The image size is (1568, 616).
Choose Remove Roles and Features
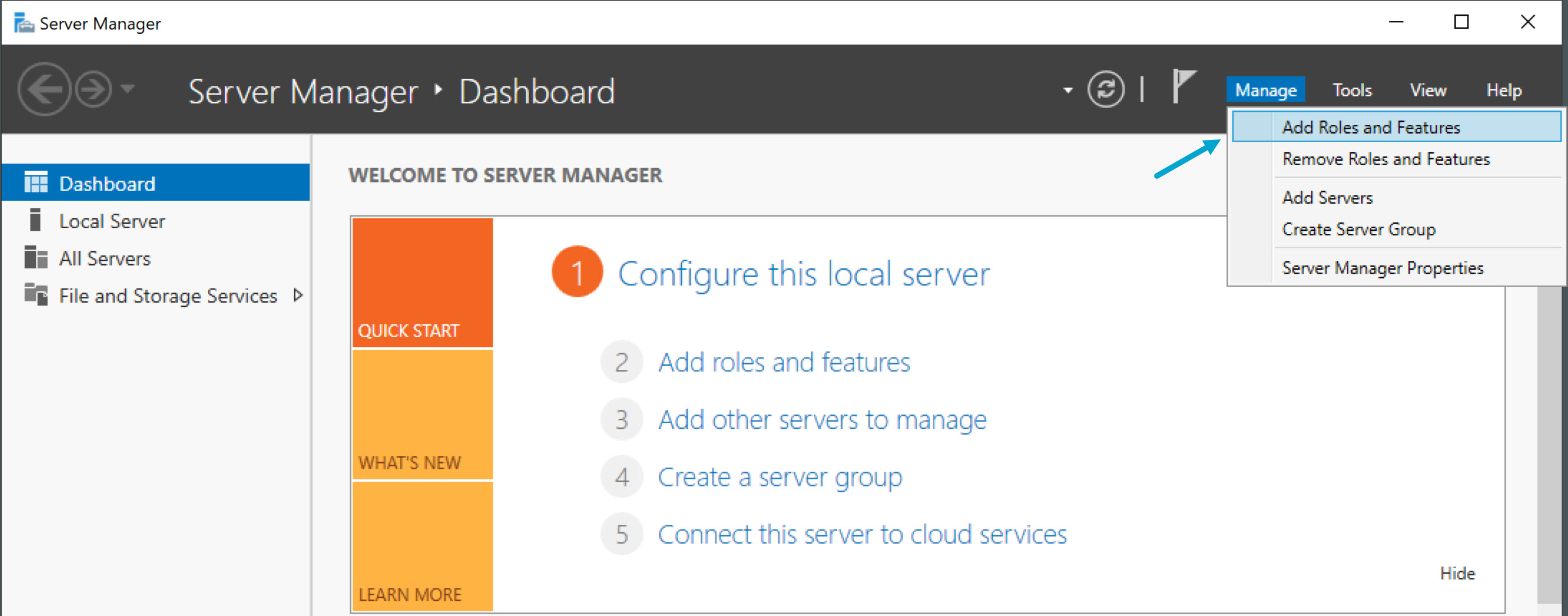[x=1385, y=159]
